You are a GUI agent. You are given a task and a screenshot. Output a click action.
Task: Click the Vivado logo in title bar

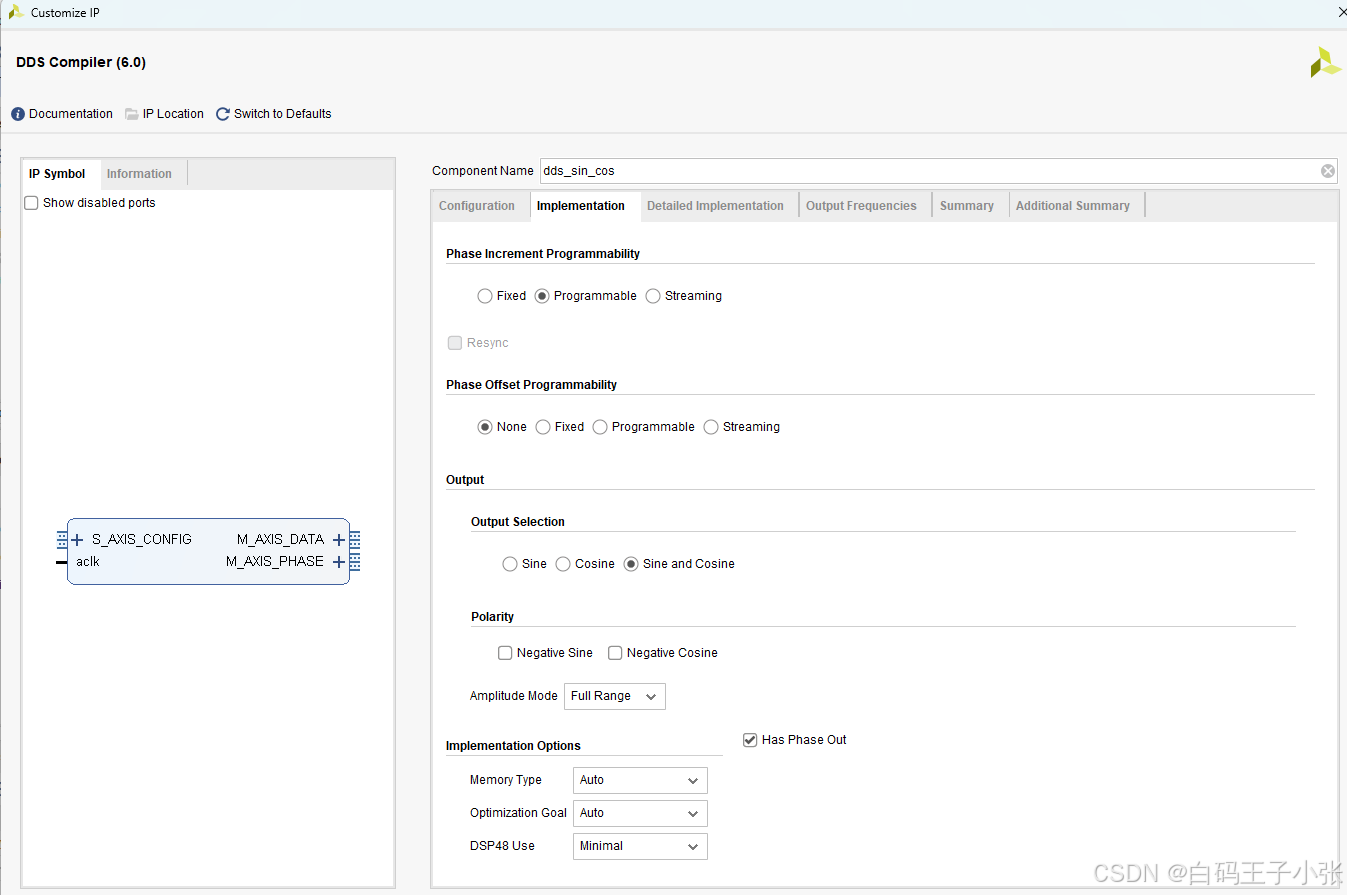(16, 12)
